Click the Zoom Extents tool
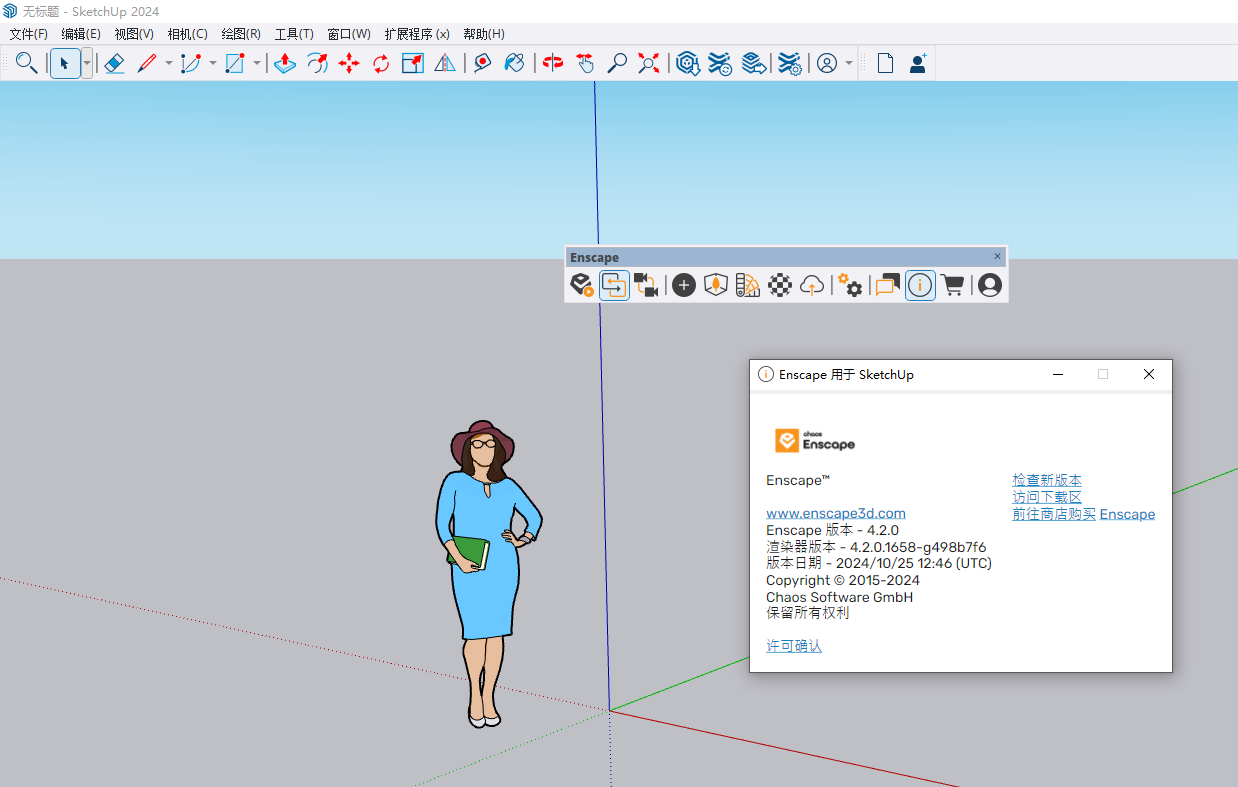Screen dimensions: 1238x787 click(x=650, y=64)
